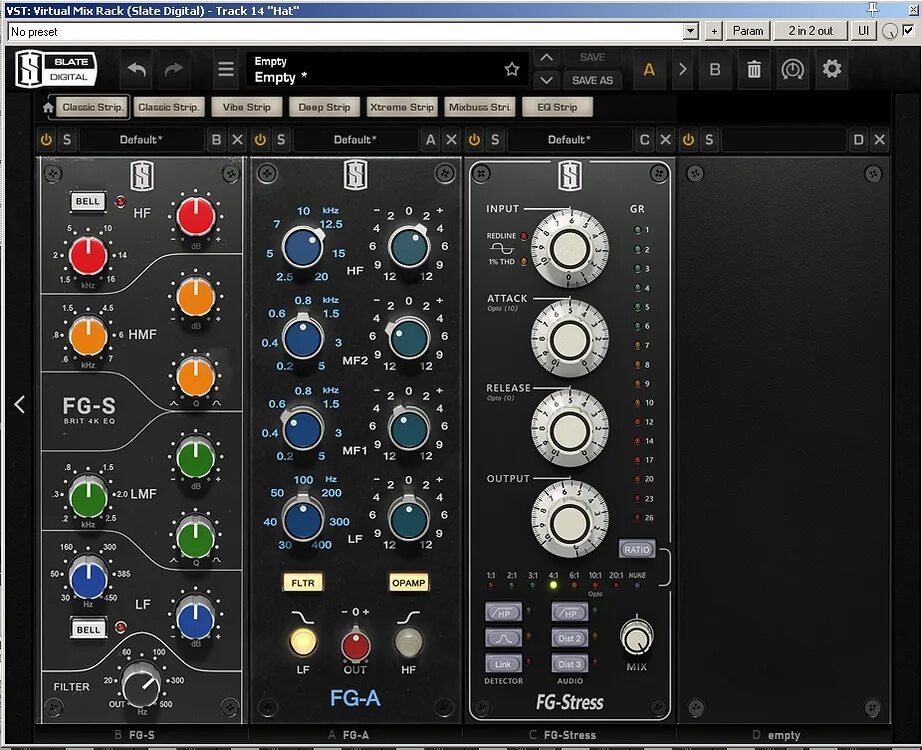922x750 pixels.
Task: Select preset slot B
Action: [715, 69]
